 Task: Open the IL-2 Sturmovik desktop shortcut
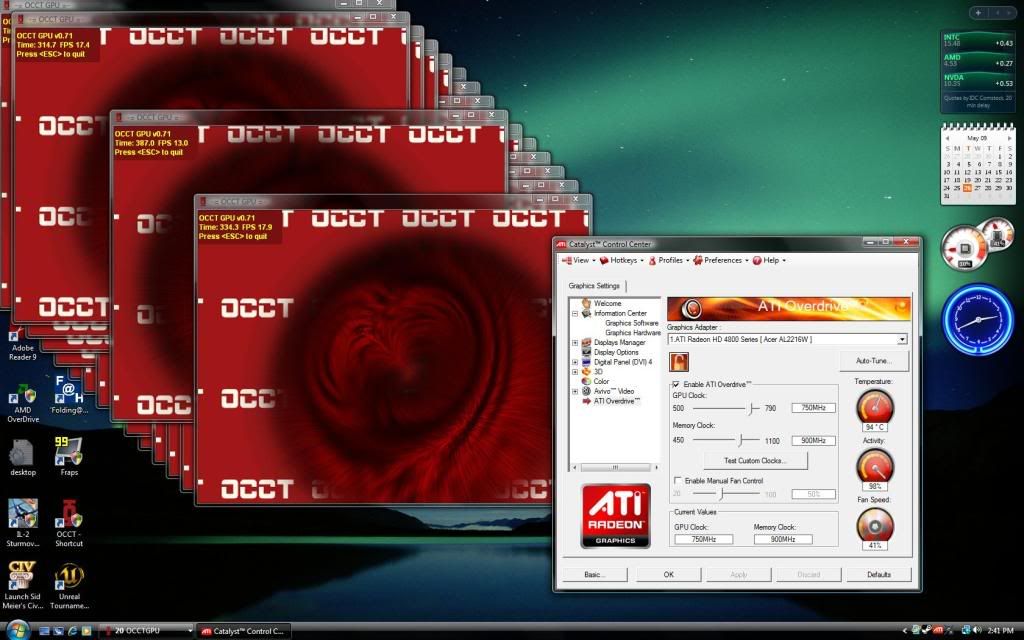pyautogui.click(x=22, y=523)
